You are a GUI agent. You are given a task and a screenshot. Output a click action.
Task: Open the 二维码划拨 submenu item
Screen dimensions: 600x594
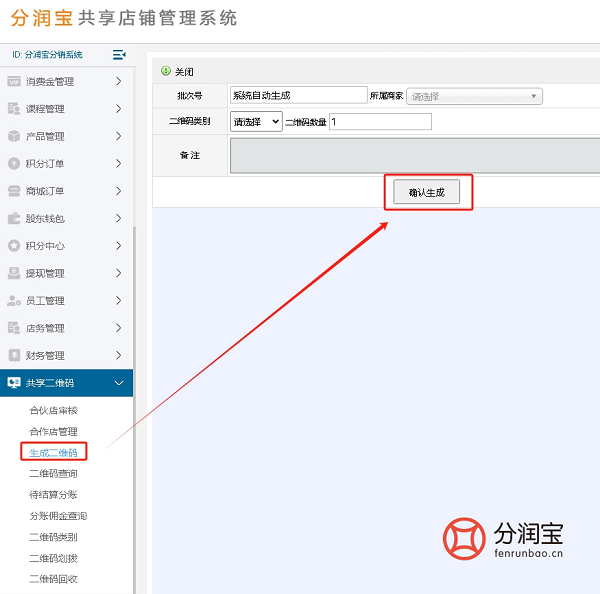(54, 558)
